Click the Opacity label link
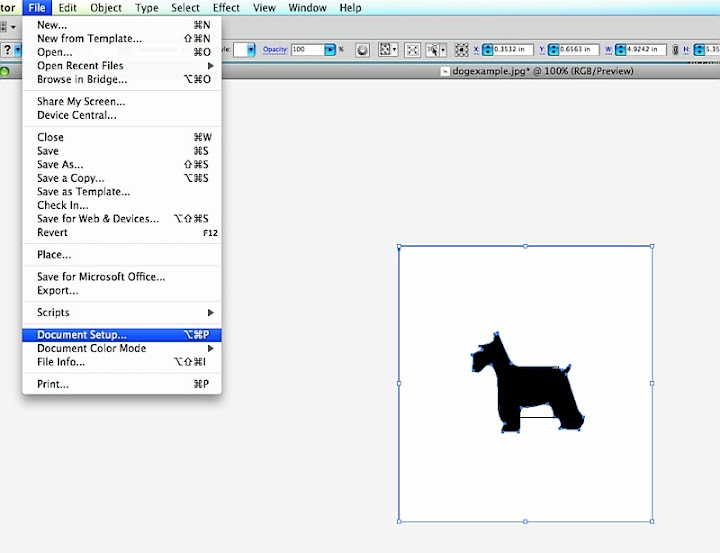 click(x=275, y=49)
